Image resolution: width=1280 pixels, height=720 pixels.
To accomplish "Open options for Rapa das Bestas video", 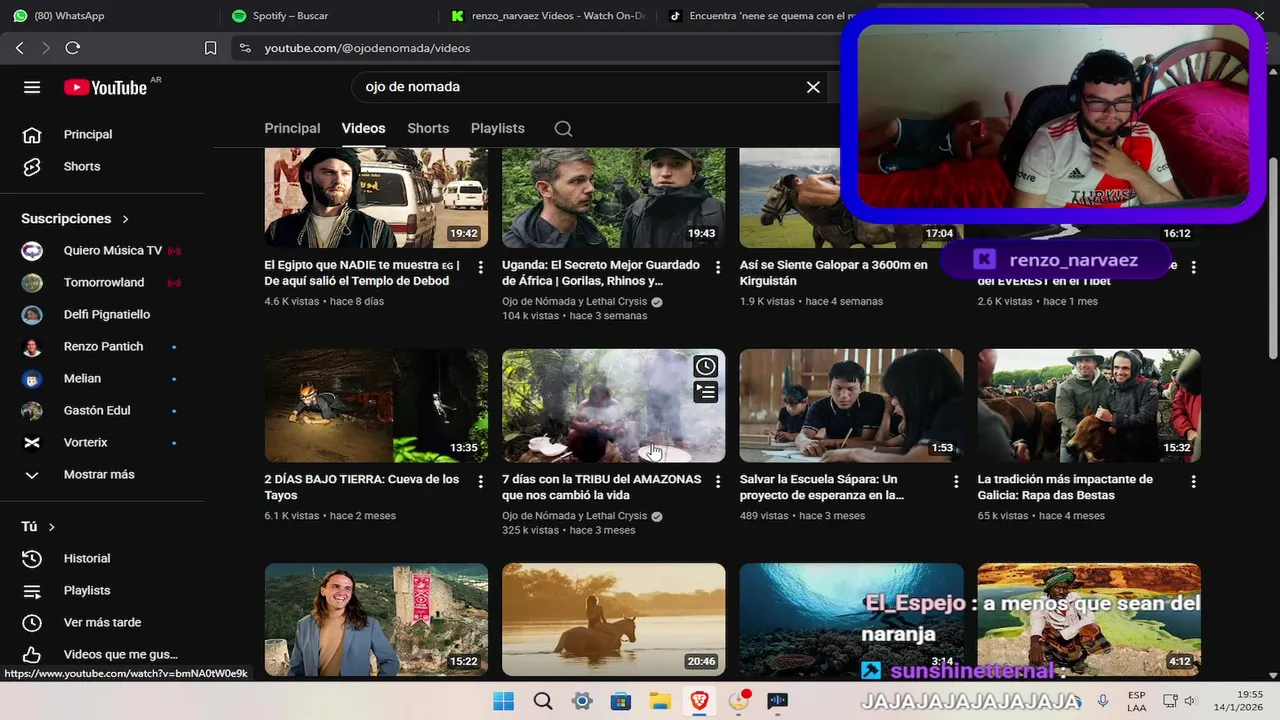I will (1193, 481).
